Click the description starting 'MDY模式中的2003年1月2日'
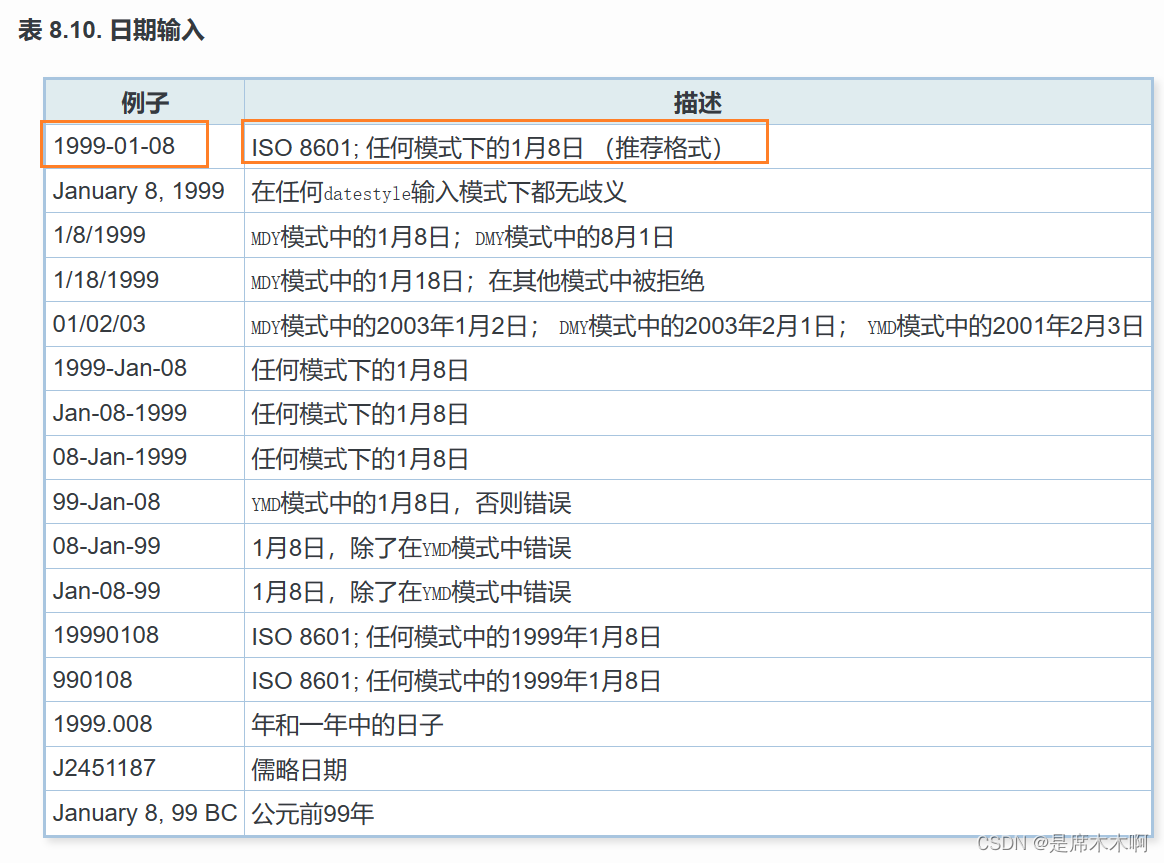1164x863 pixels. (697, 326)
